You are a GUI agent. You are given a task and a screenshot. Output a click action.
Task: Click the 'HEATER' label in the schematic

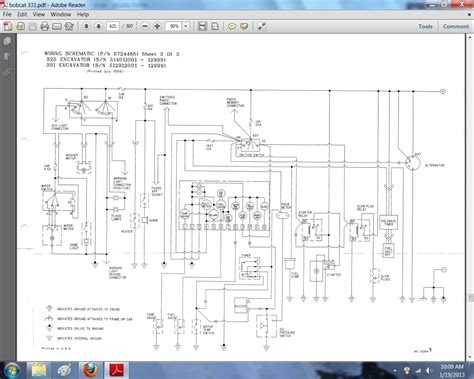pos(127,231)
